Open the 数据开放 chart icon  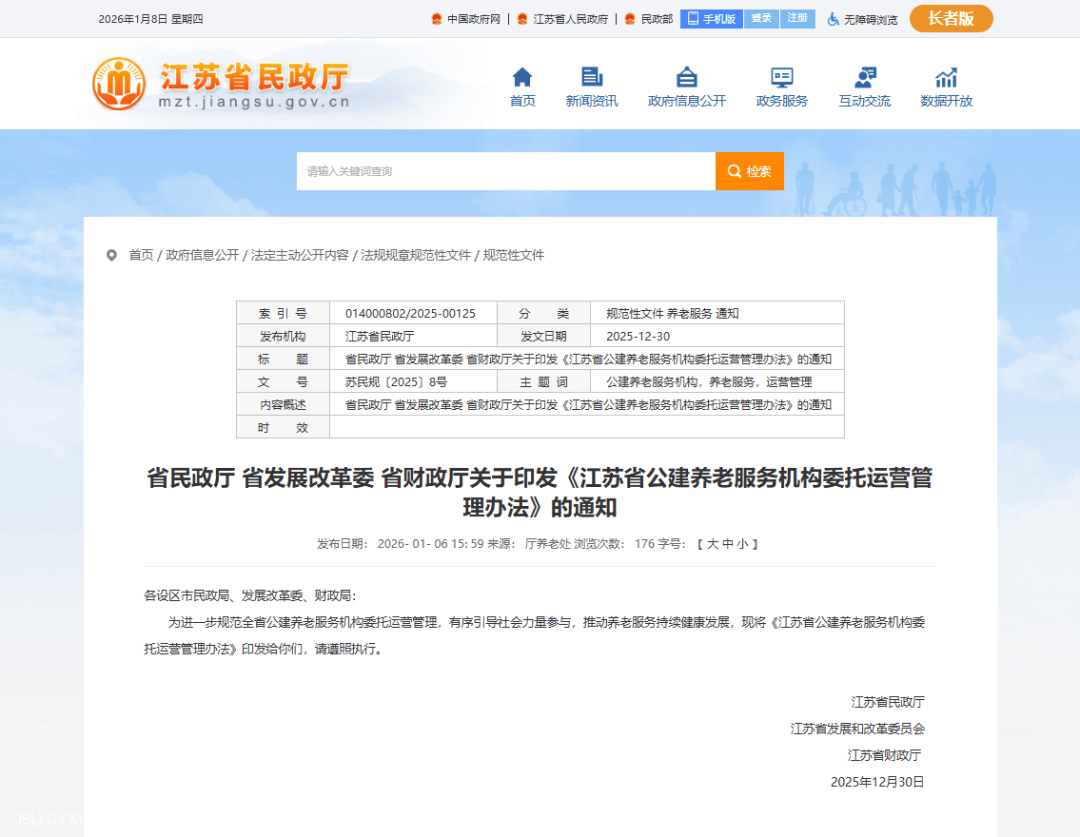pos(946,78)
